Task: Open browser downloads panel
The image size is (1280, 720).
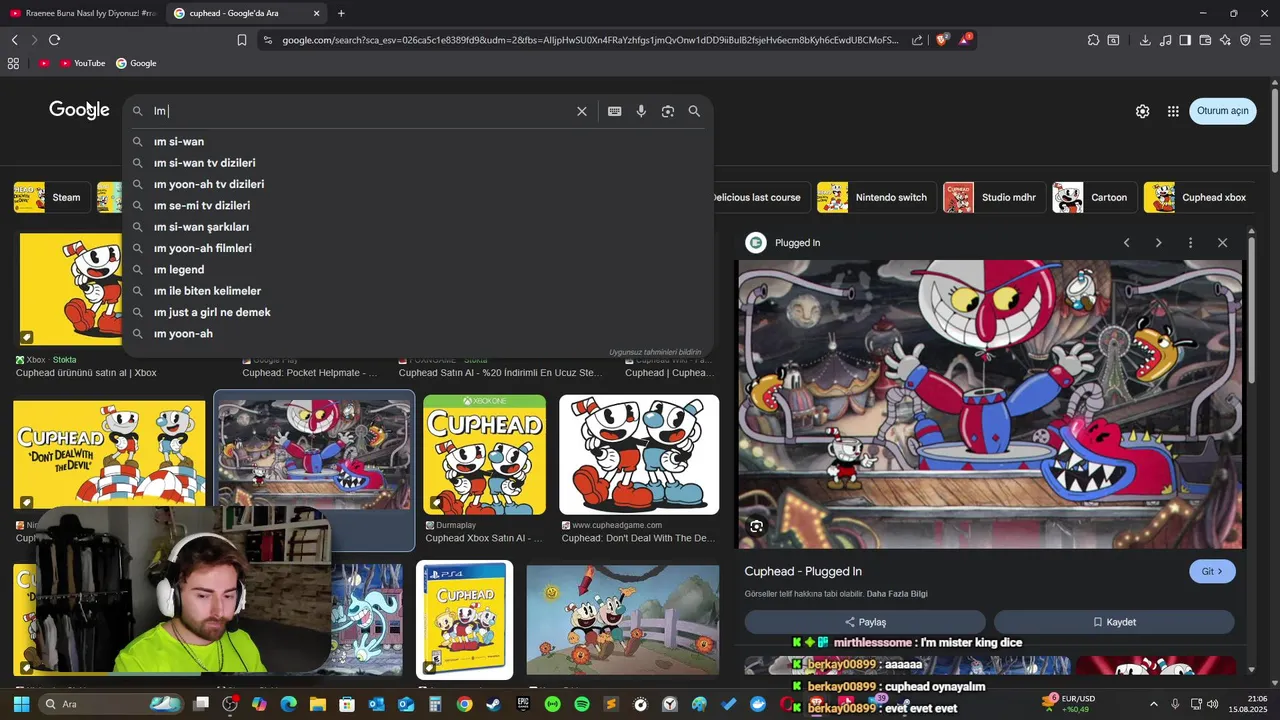Action: pyautogui.click(x=1145, y=40)
